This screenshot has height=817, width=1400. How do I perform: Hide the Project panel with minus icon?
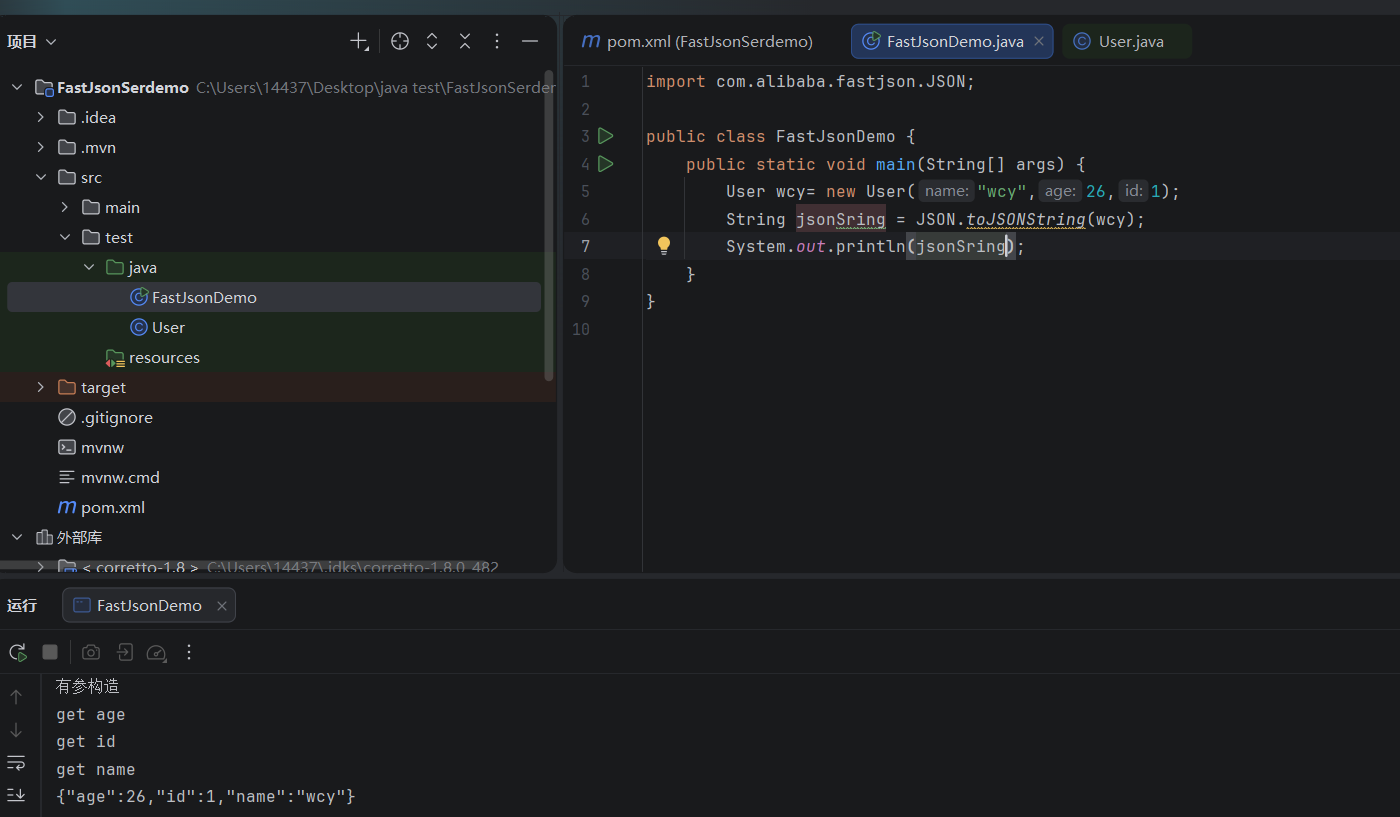click(530, 41)
